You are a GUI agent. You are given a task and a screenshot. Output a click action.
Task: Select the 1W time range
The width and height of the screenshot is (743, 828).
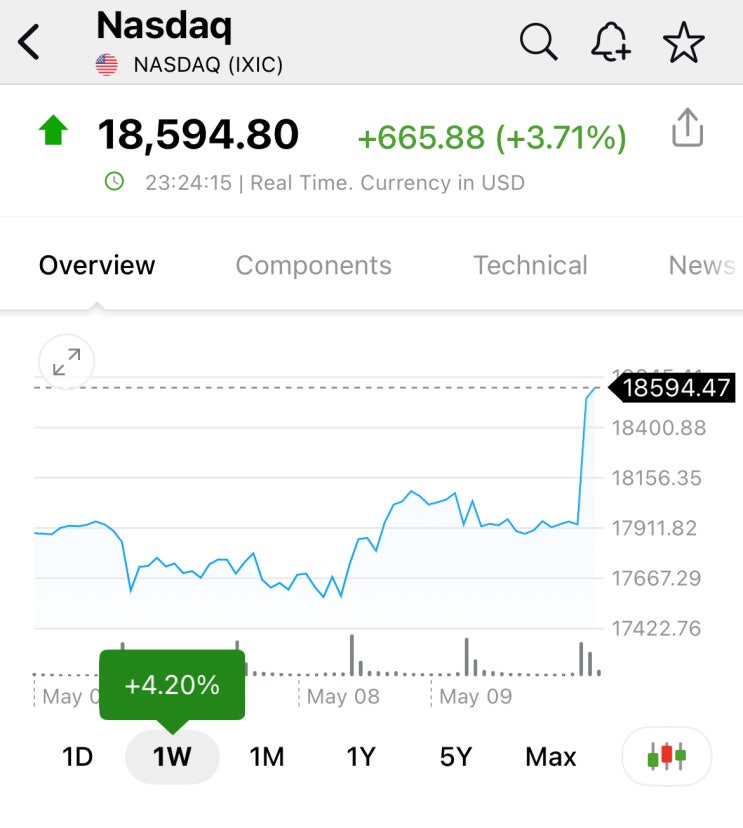pyautogui.click(x=172, y=757)
